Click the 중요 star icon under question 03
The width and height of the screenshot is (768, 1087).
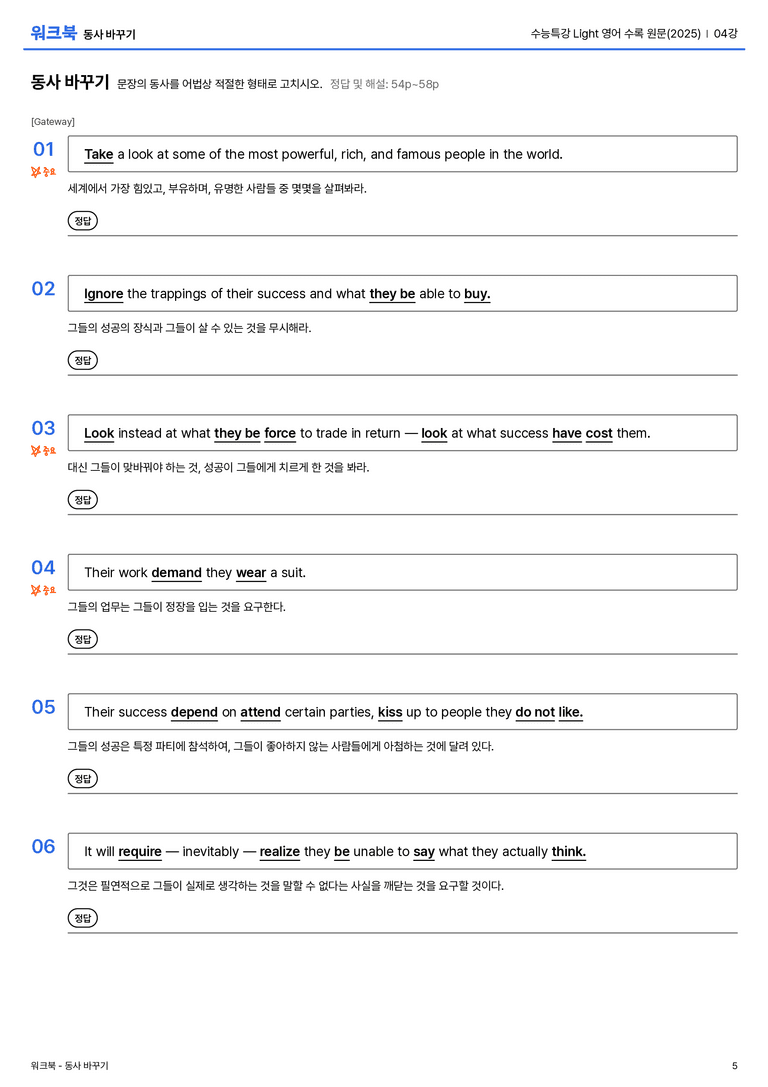(43, 451)
